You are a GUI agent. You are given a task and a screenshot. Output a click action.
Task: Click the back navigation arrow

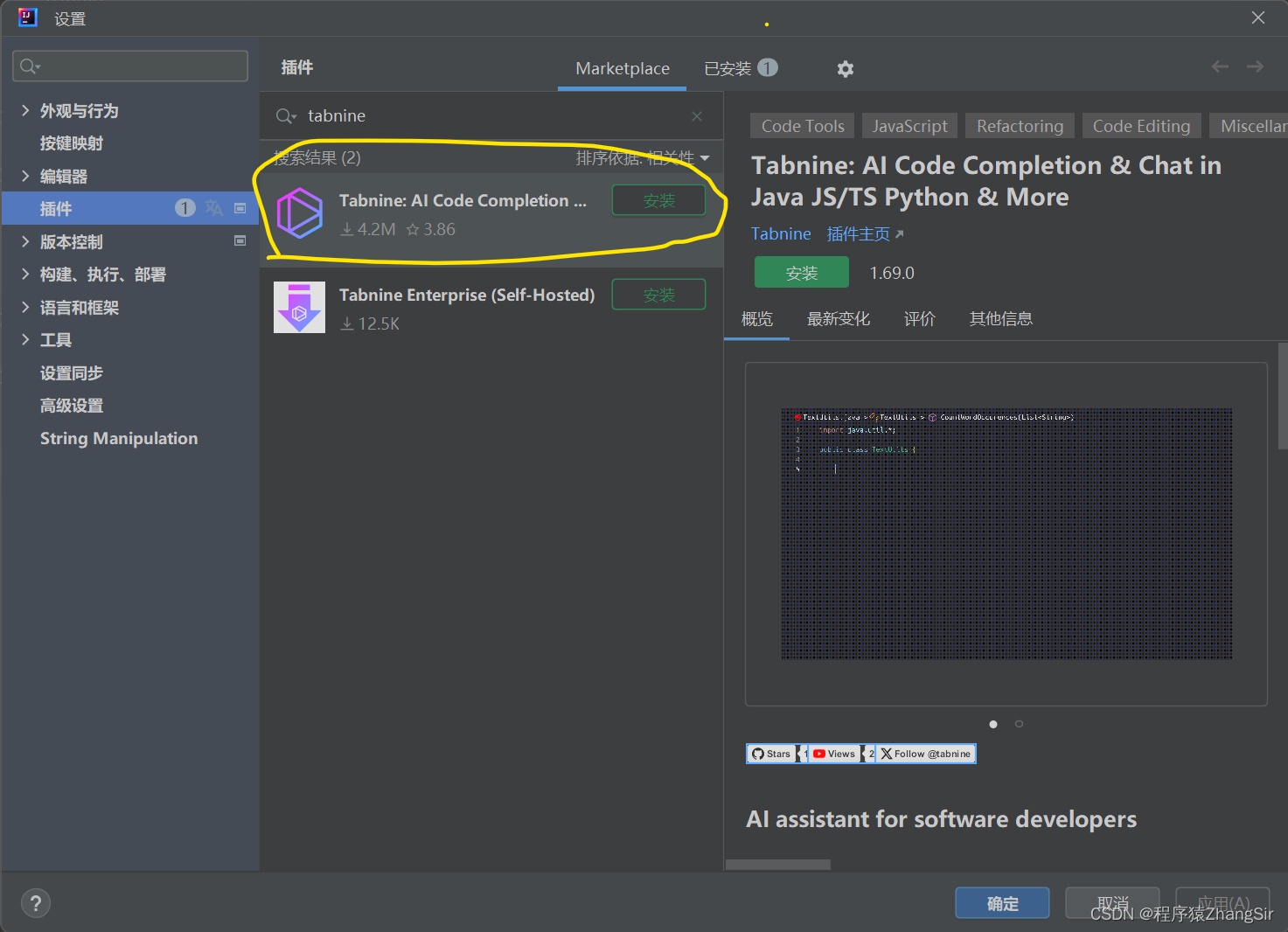(1220, 66)
